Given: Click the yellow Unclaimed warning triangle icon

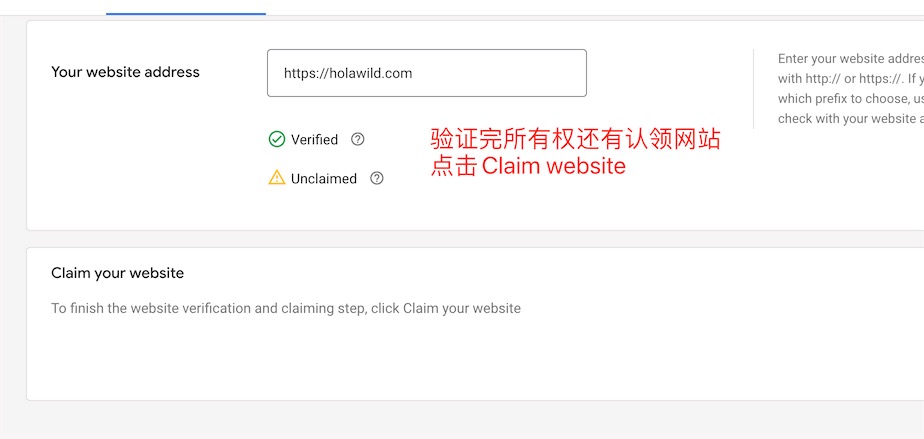Looking at the screenshot, I should click(277, 177).
